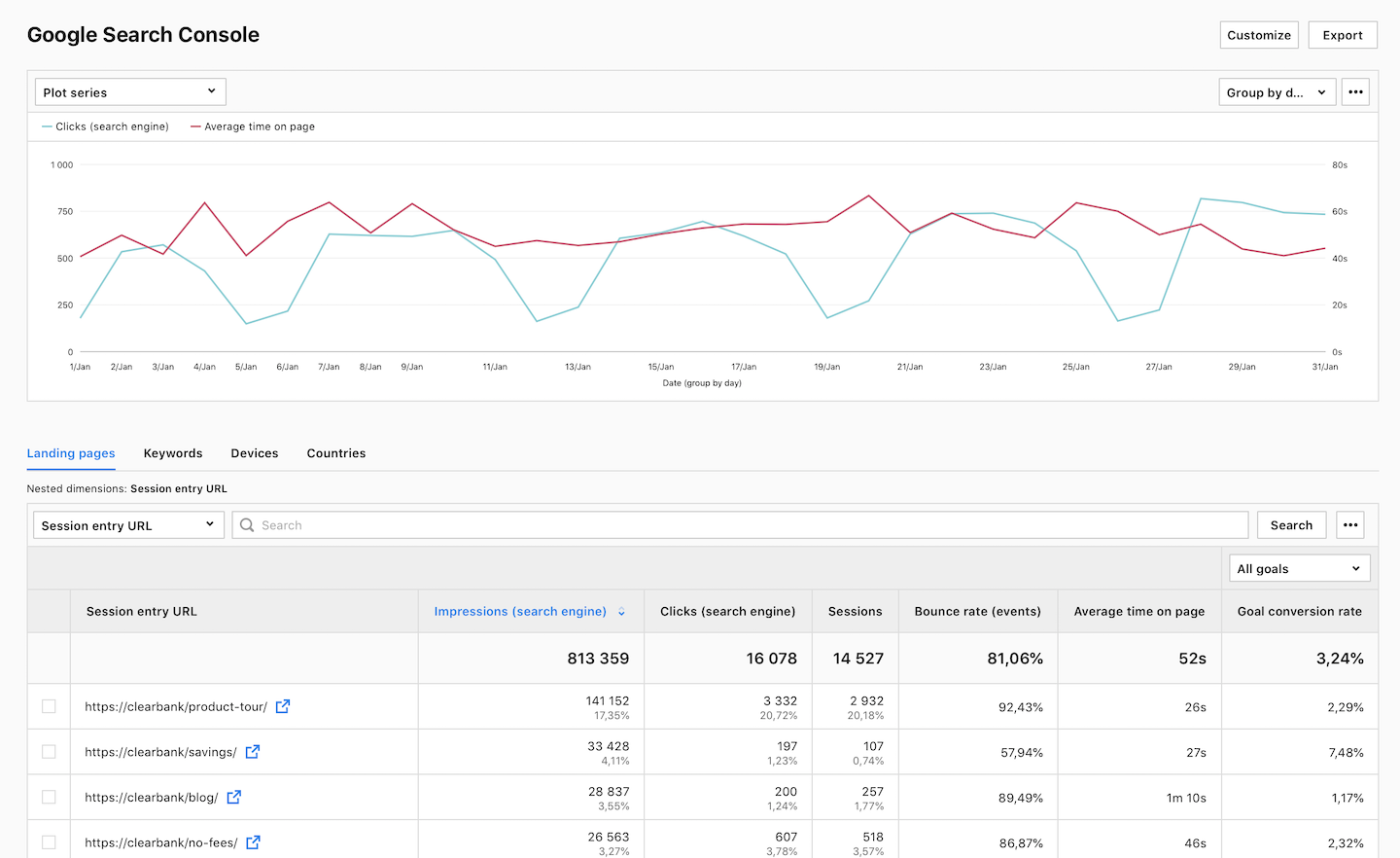Open https://clearbank/savings/ link
Viewport: 1400px width, 858px height.
[160, 752]
